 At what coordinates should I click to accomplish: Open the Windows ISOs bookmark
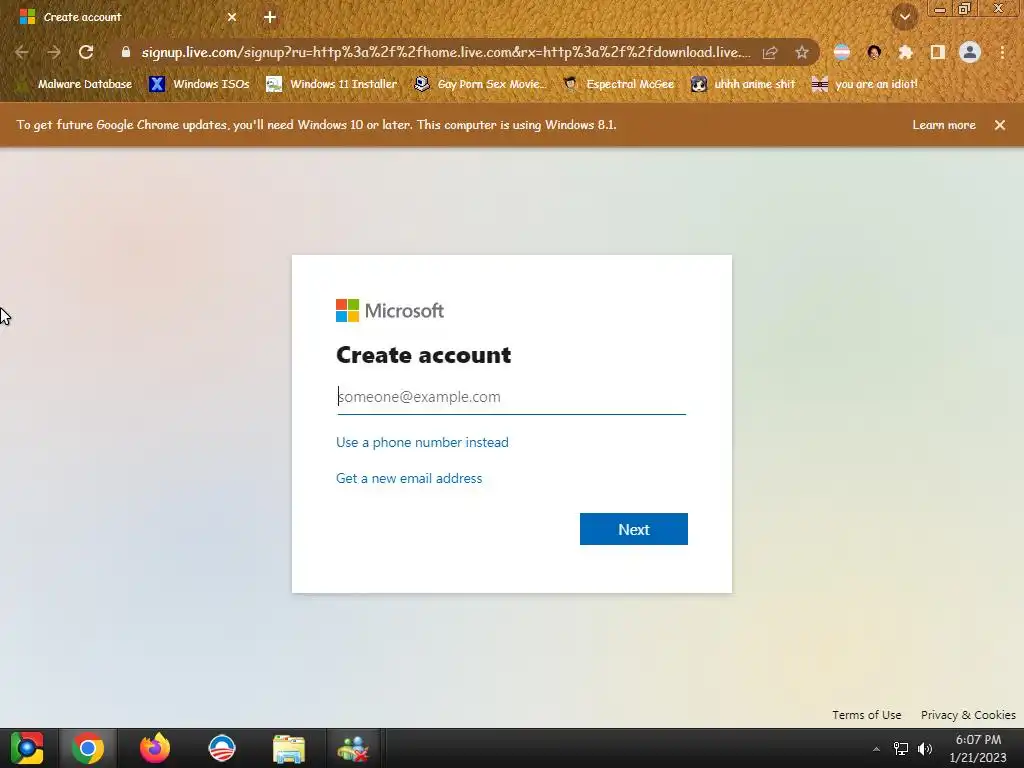click(x=200, y=84)
